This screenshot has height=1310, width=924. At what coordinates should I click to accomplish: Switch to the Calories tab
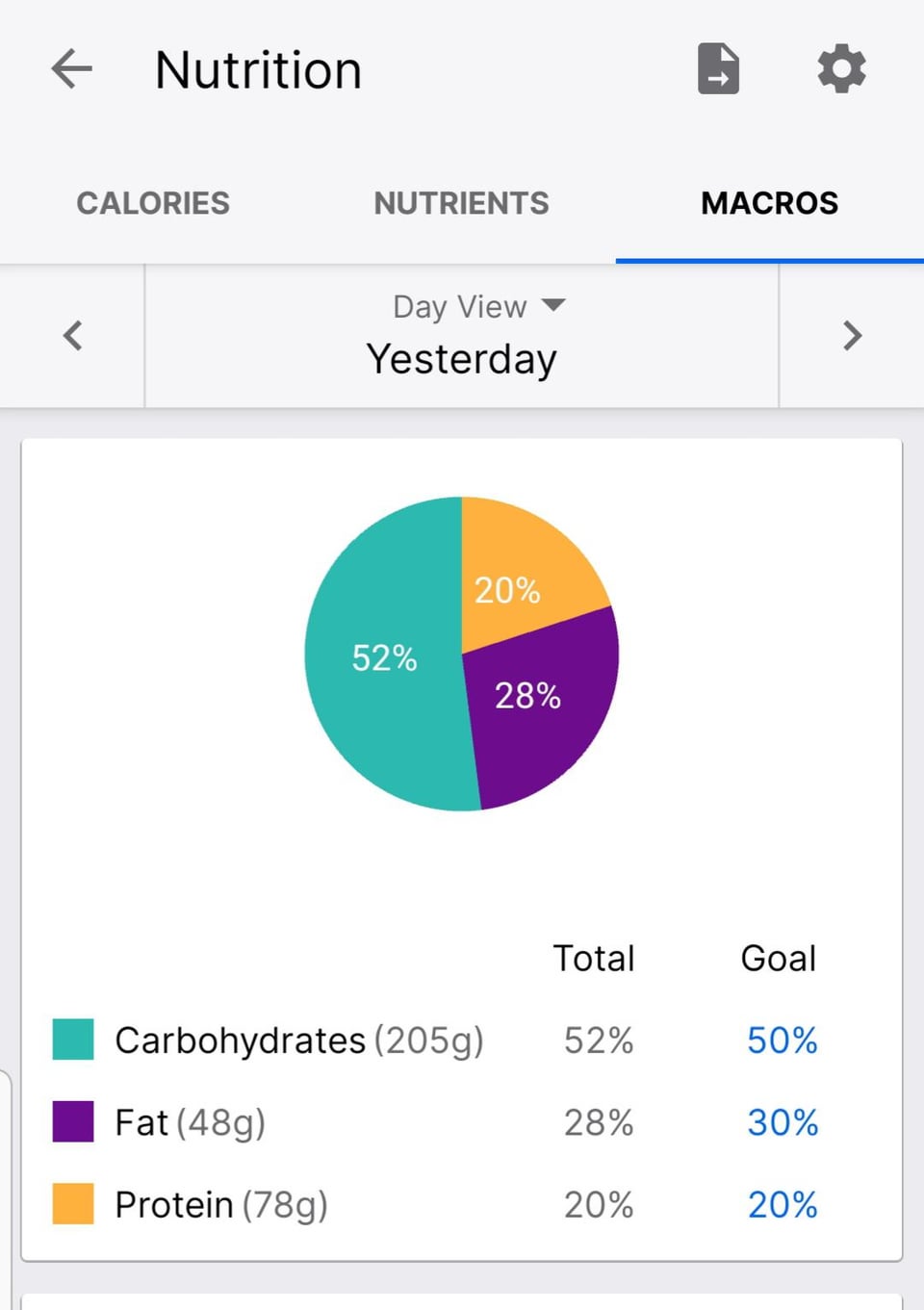(x=153, y=203)
